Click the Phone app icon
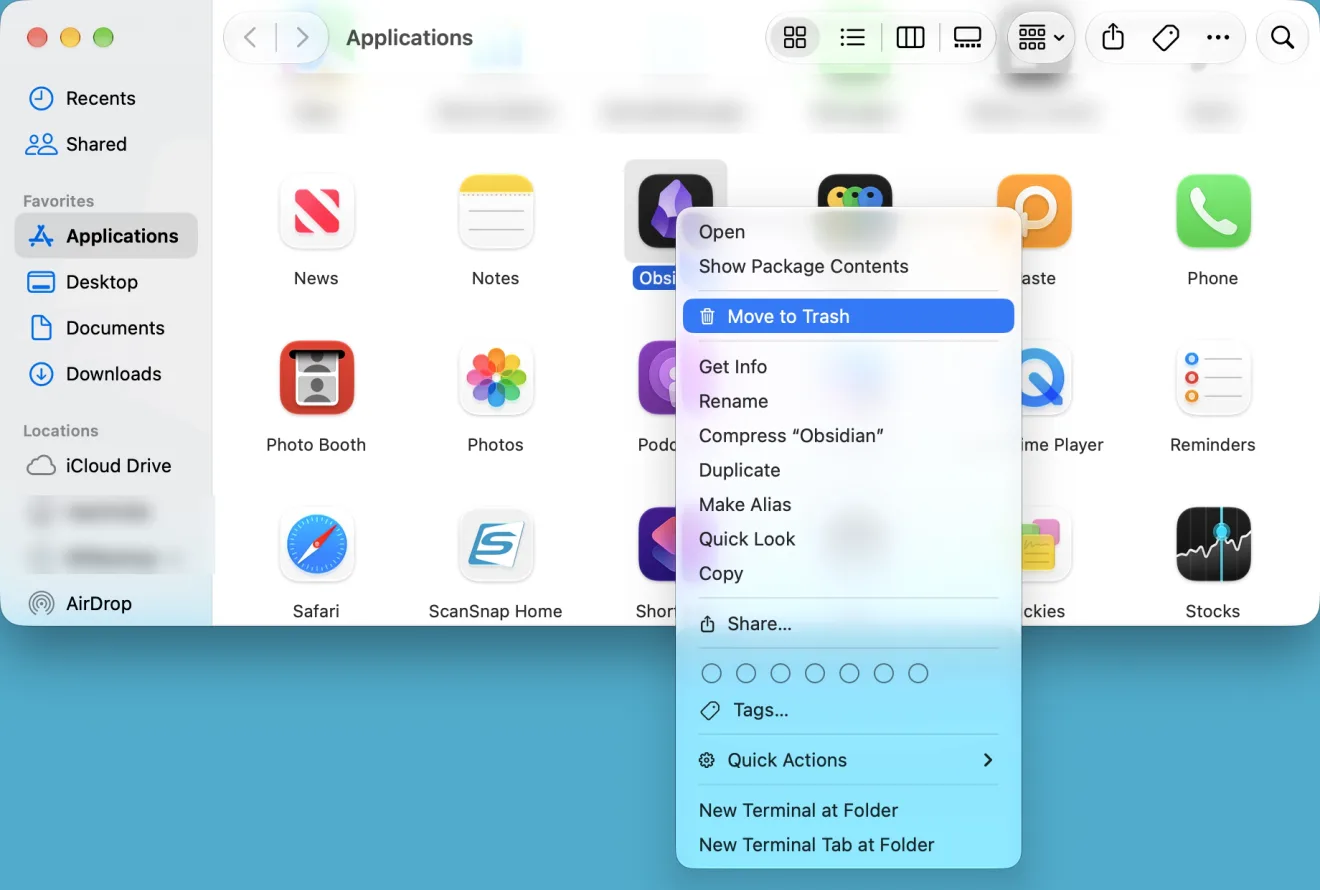Viewport: 1320px width, 890px height. pos(1213,211)
